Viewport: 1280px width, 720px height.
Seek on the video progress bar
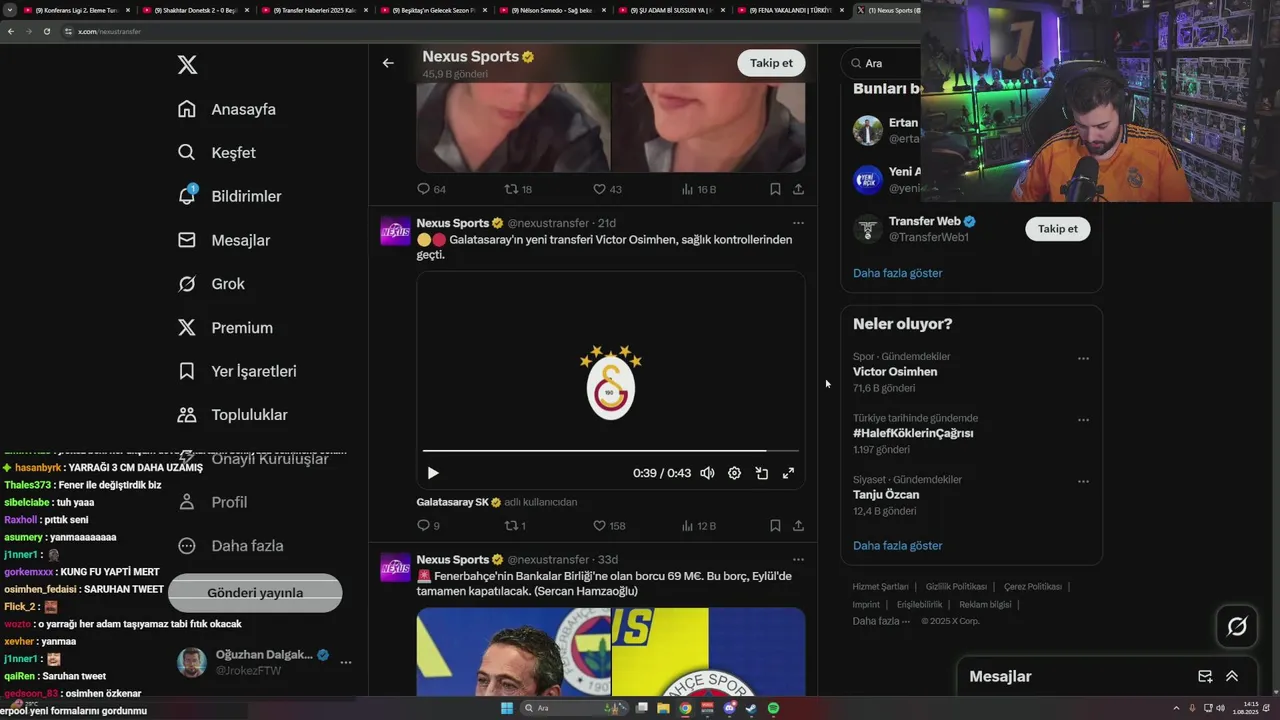610,451
